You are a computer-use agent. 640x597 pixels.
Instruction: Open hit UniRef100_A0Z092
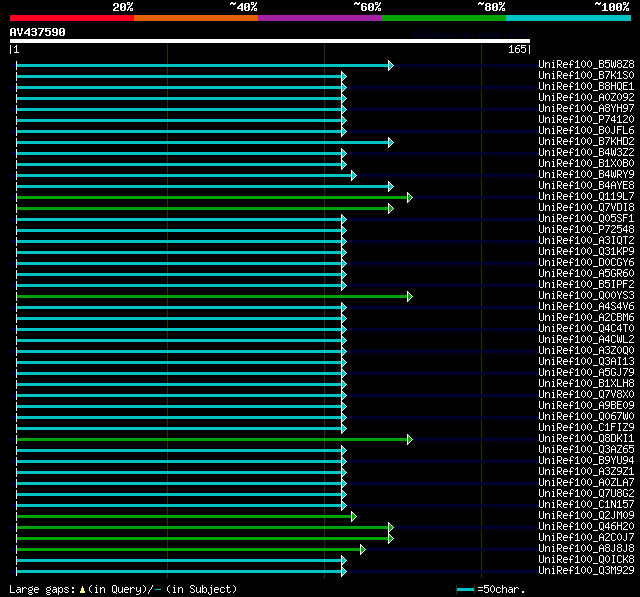click(586, 98)
